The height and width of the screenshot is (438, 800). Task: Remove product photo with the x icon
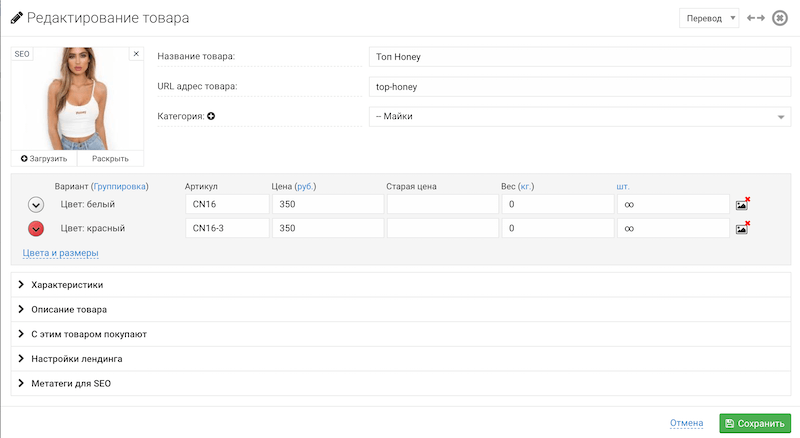[136, 54]
